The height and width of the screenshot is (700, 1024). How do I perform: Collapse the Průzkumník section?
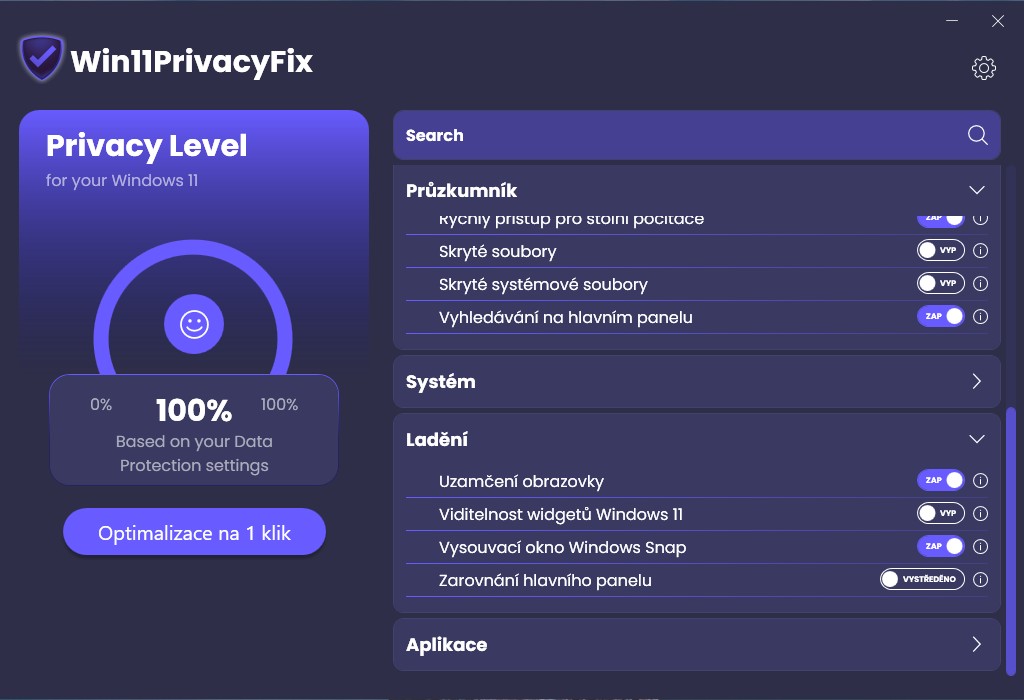point(977,190)
